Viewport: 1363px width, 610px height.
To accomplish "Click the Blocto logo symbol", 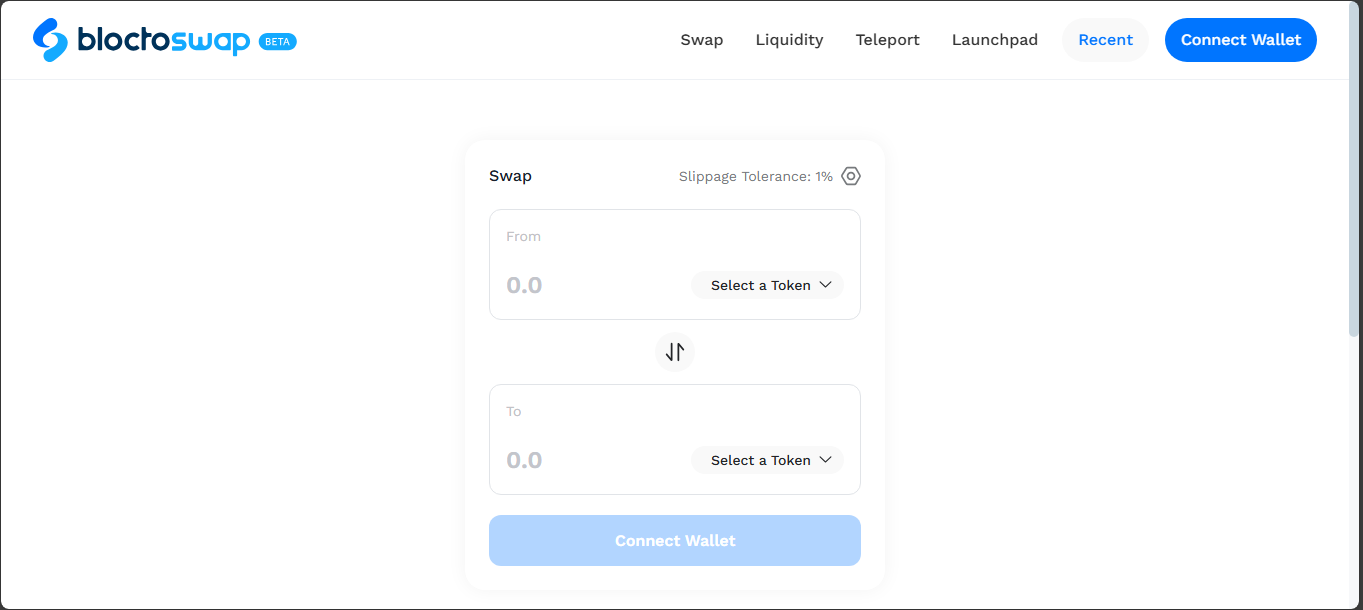I will [x=51, y=39].
